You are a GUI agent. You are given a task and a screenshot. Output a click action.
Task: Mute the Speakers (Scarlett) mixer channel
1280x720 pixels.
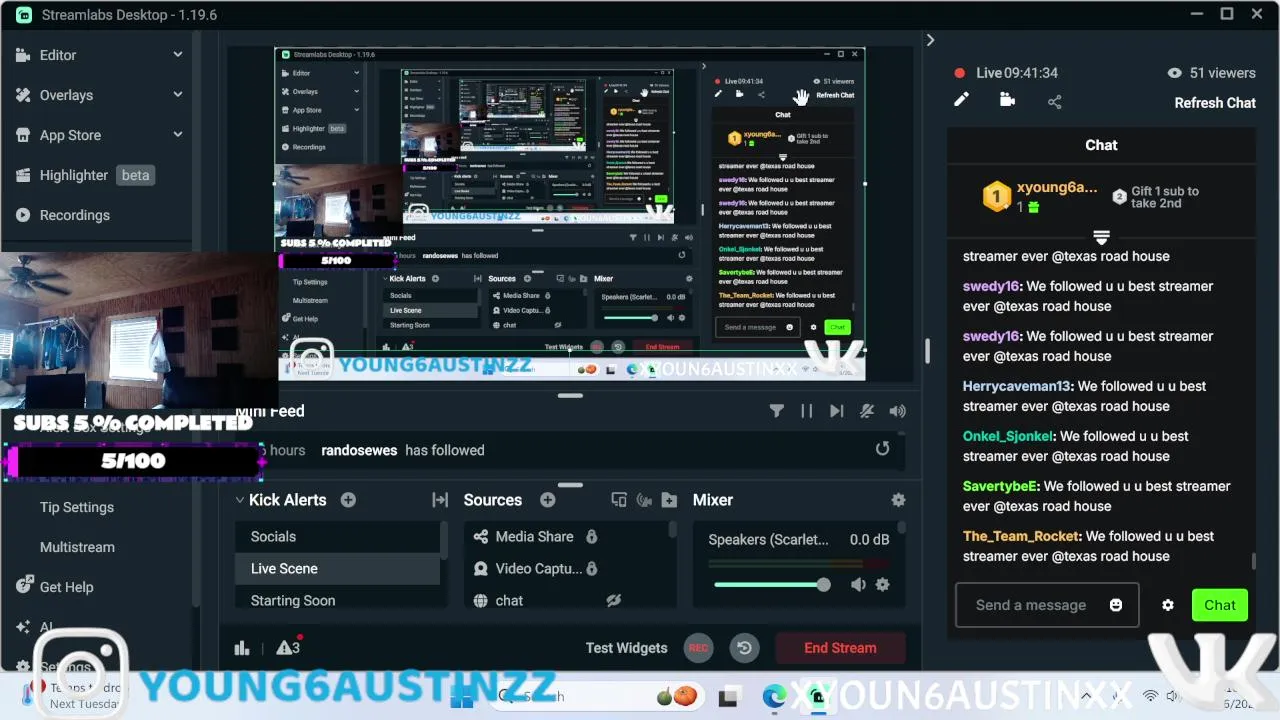(858, 585)
